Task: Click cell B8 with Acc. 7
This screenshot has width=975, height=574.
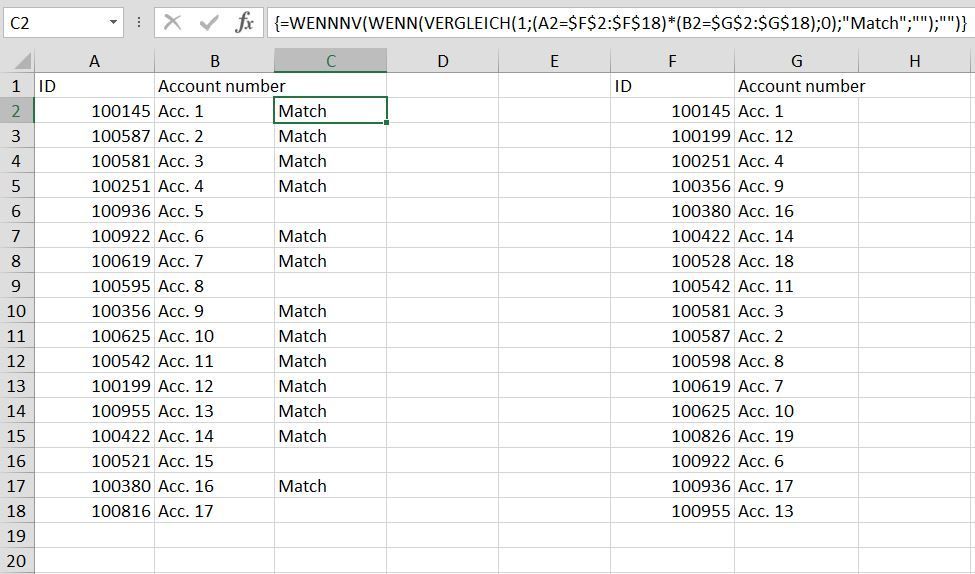Action: (x=215, y=261)
